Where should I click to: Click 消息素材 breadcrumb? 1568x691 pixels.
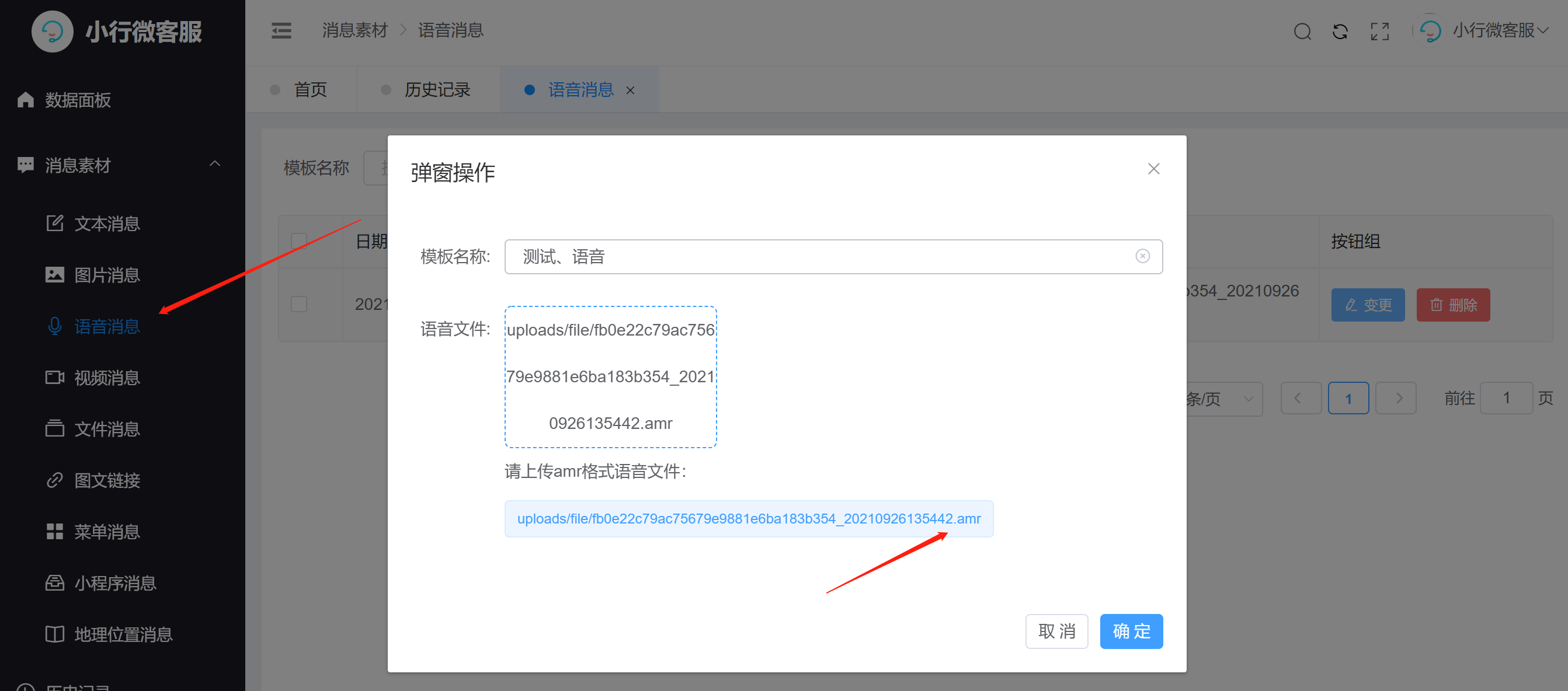pos(355,30)
